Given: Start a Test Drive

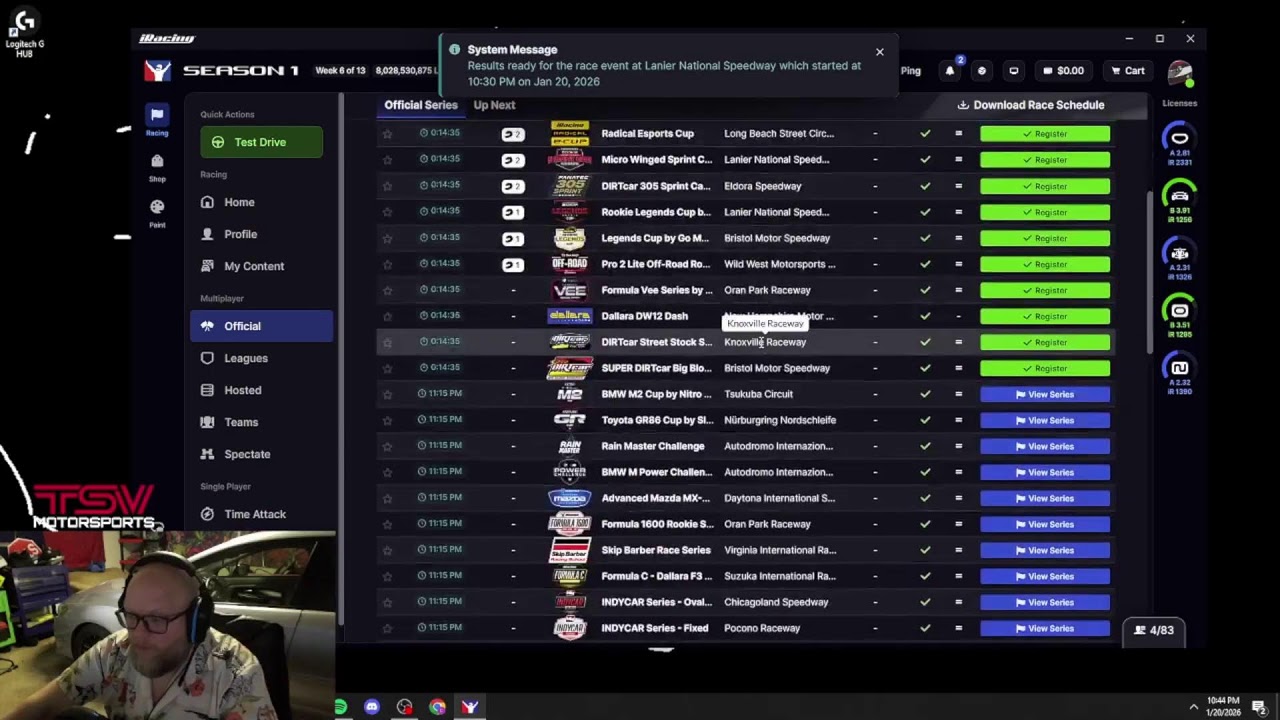Looking at the screenshot, I should click(261, 142).
